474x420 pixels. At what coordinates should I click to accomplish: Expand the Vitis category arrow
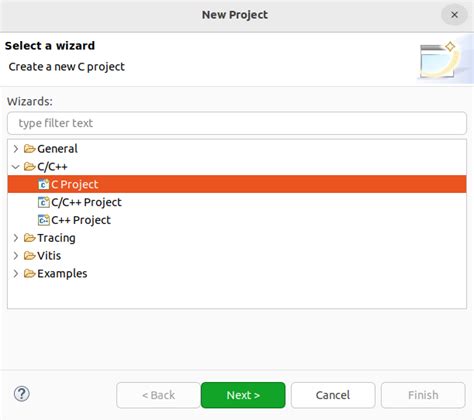(x=16, y=256)
